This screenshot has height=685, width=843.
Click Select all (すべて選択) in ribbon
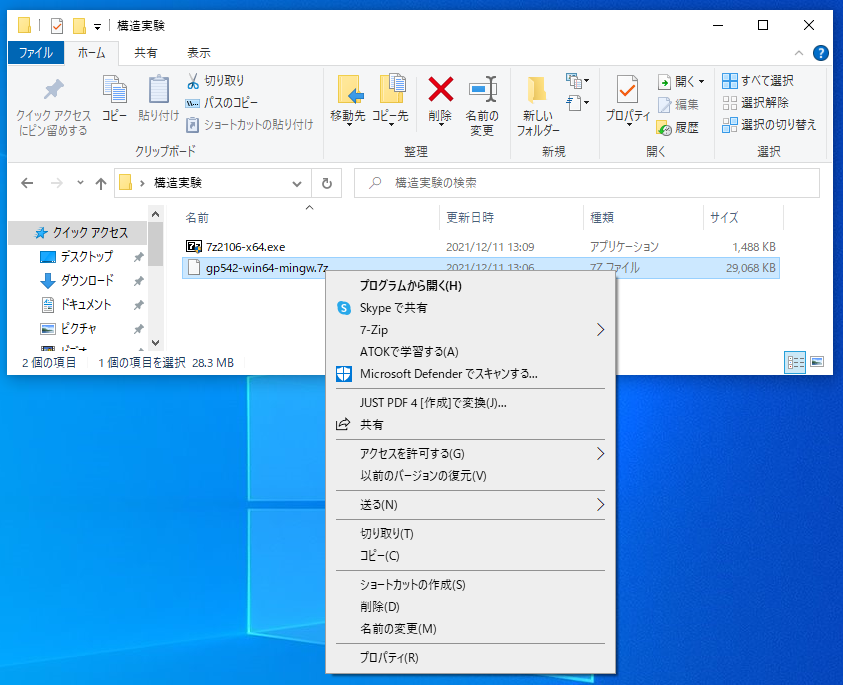[x=758, y=80]
